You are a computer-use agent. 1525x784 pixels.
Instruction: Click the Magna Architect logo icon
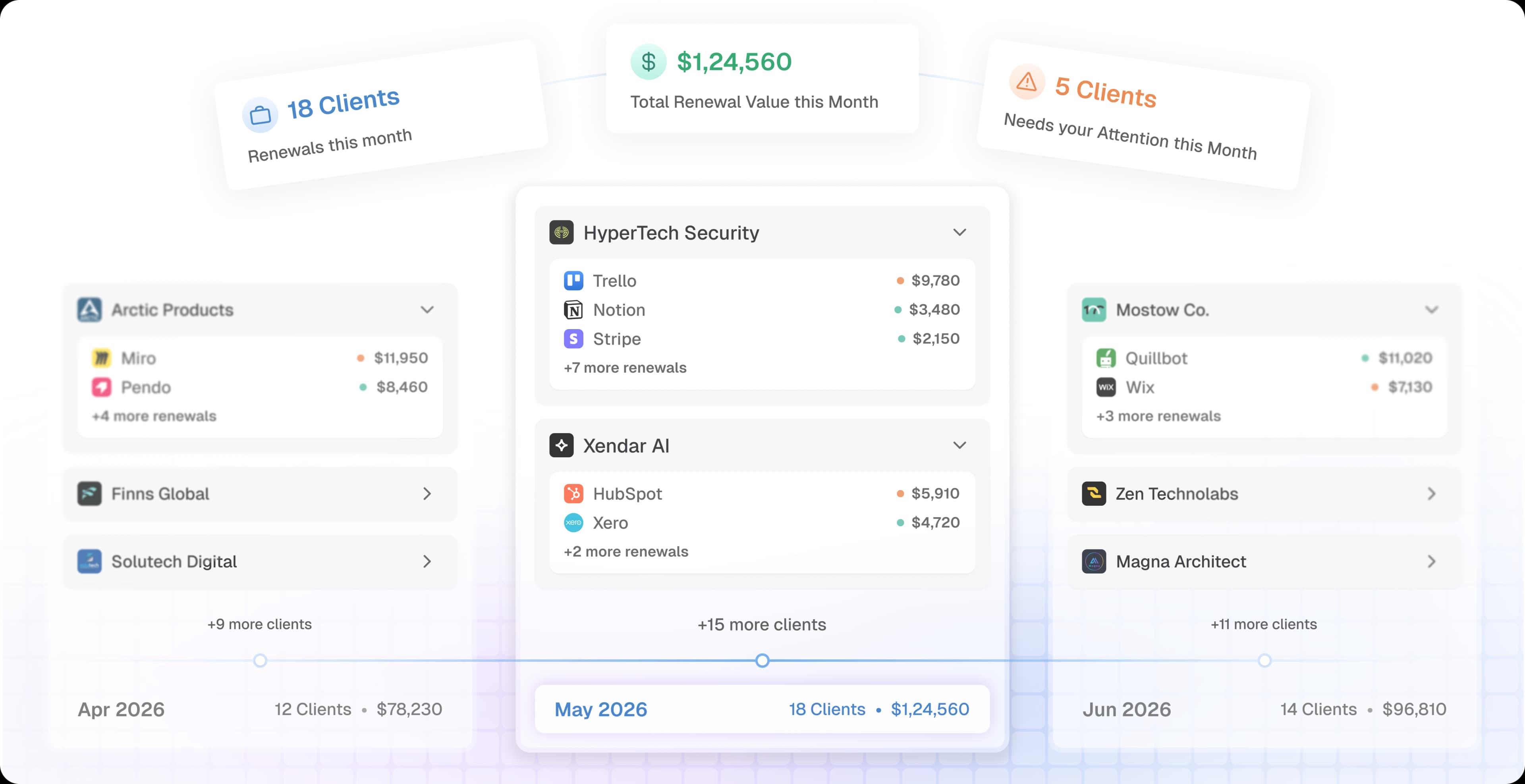coord(1094,561)
